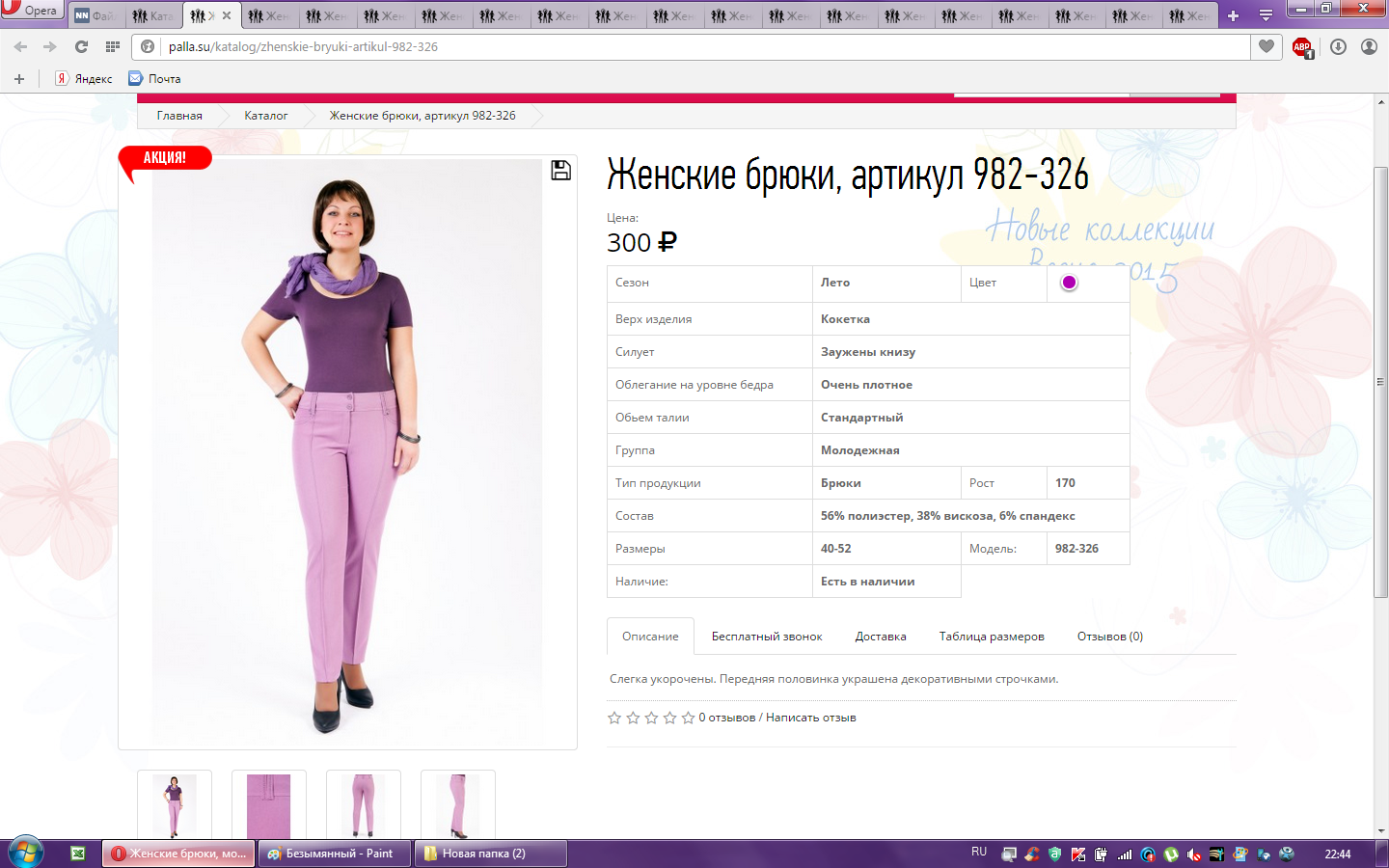Screen dimensions: 1389x868
Task: Open the Opera main menu
Action: click(x=31, y=11)
